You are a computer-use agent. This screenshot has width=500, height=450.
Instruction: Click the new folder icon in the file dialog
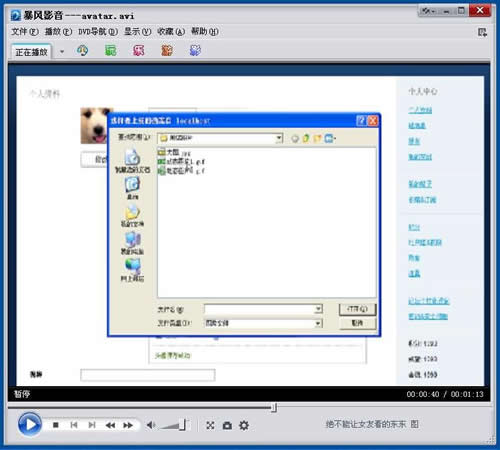(x=317, y=138)
